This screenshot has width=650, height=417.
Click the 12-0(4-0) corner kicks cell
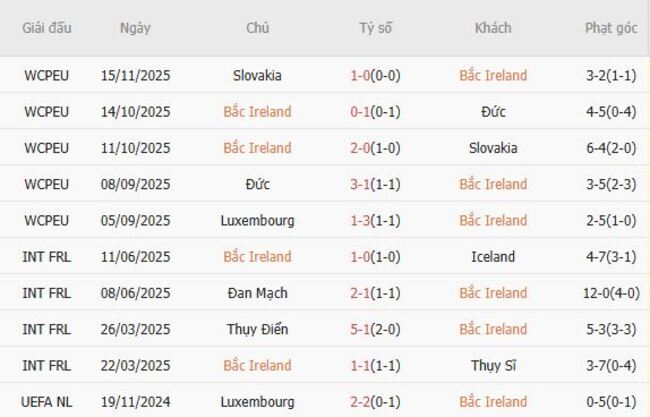pyautogui.click(x=610, y=293)
